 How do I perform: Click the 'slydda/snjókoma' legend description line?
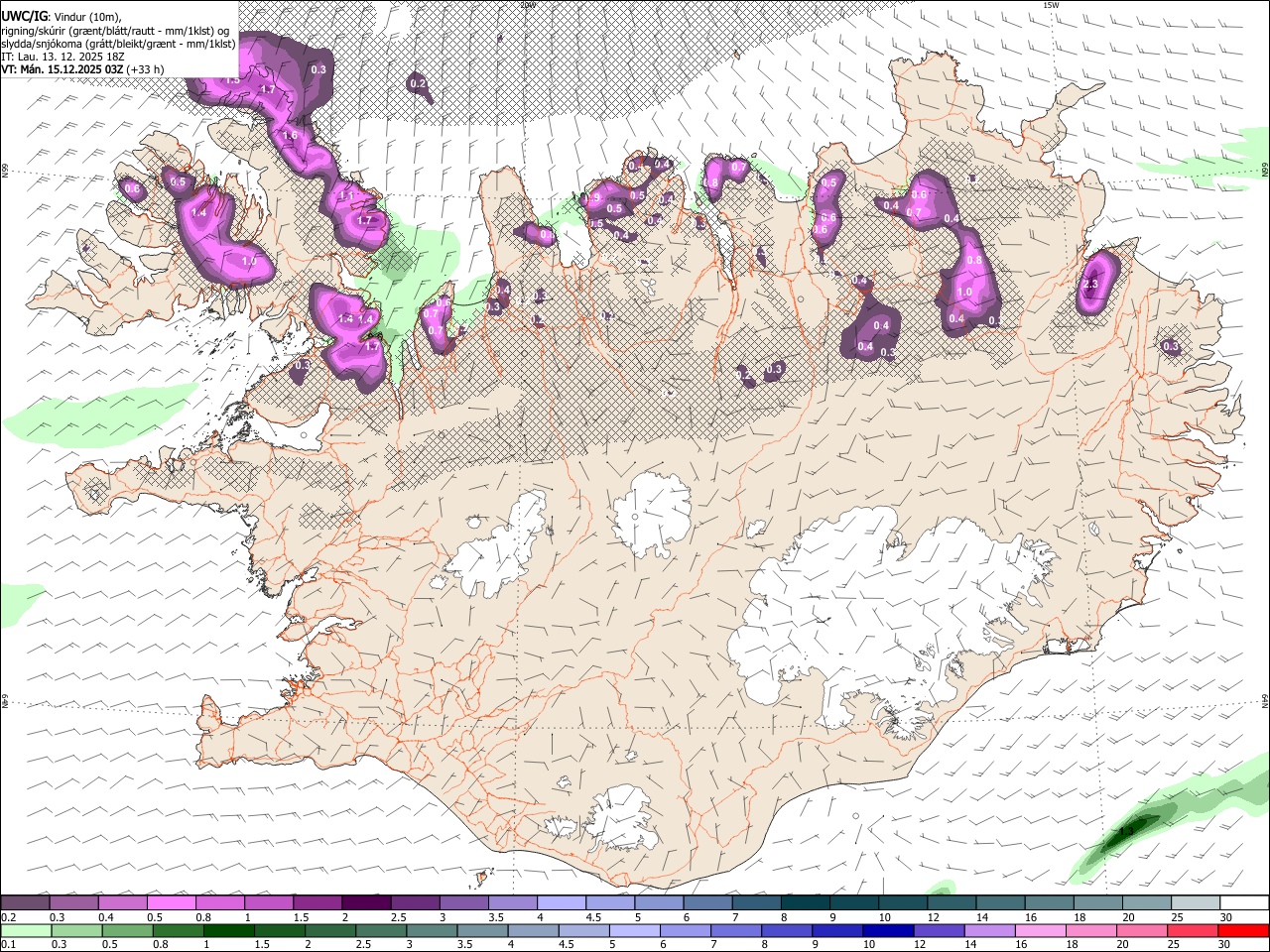click(x=118, y=44)
